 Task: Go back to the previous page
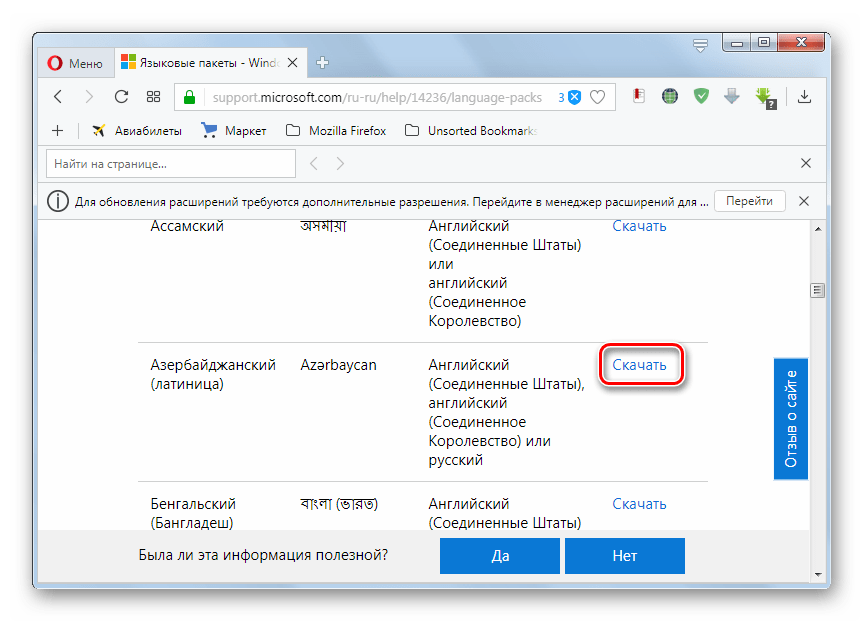point(58,97)
